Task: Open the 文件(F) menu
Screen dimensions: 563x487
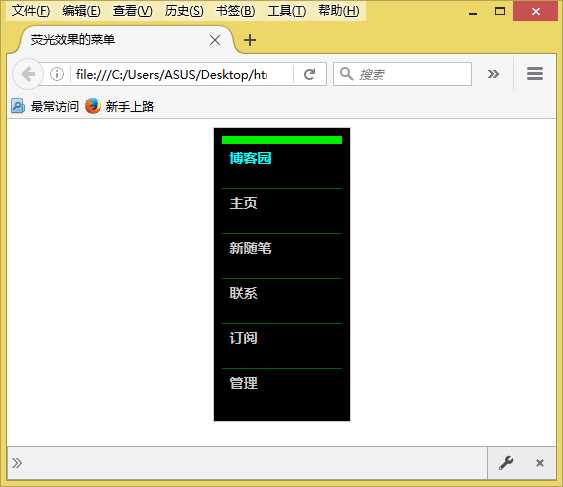Action: [31, 11]
